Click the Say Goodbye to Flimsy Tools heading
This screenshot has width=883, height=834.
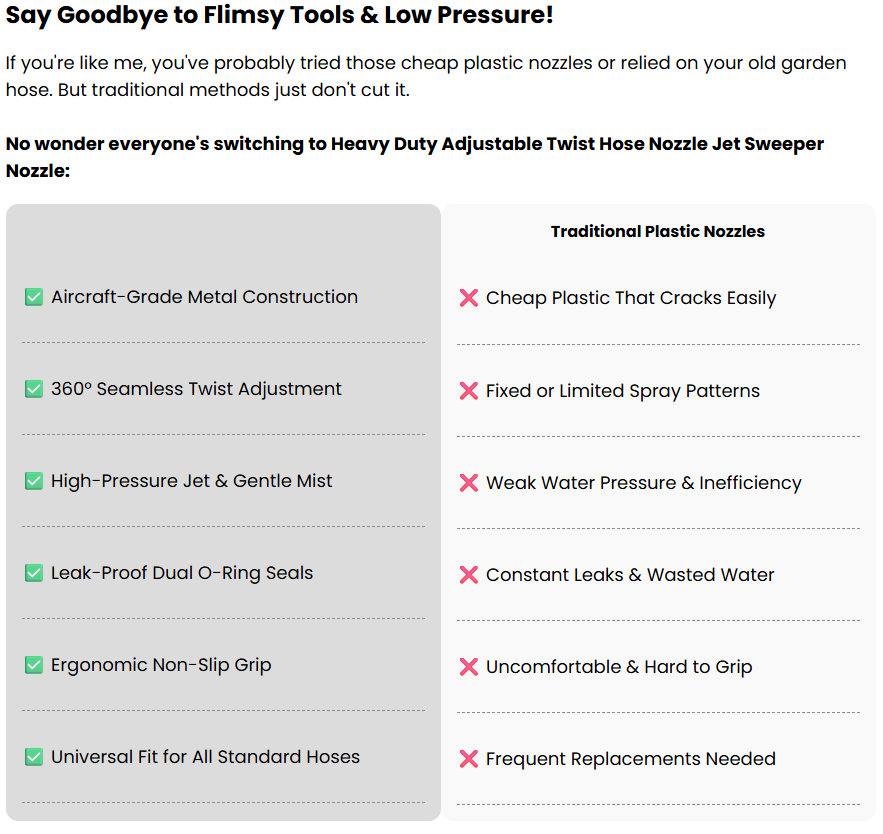[x=279, y=15]
